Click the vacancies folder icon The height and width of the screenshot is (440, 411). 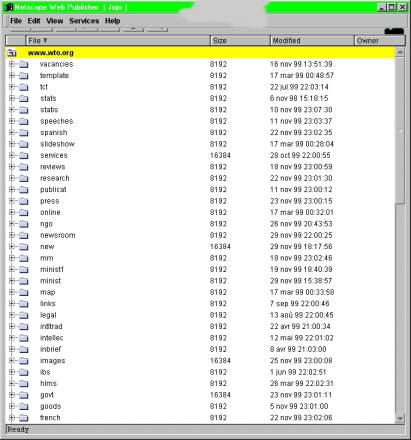(x=24, y=64)
